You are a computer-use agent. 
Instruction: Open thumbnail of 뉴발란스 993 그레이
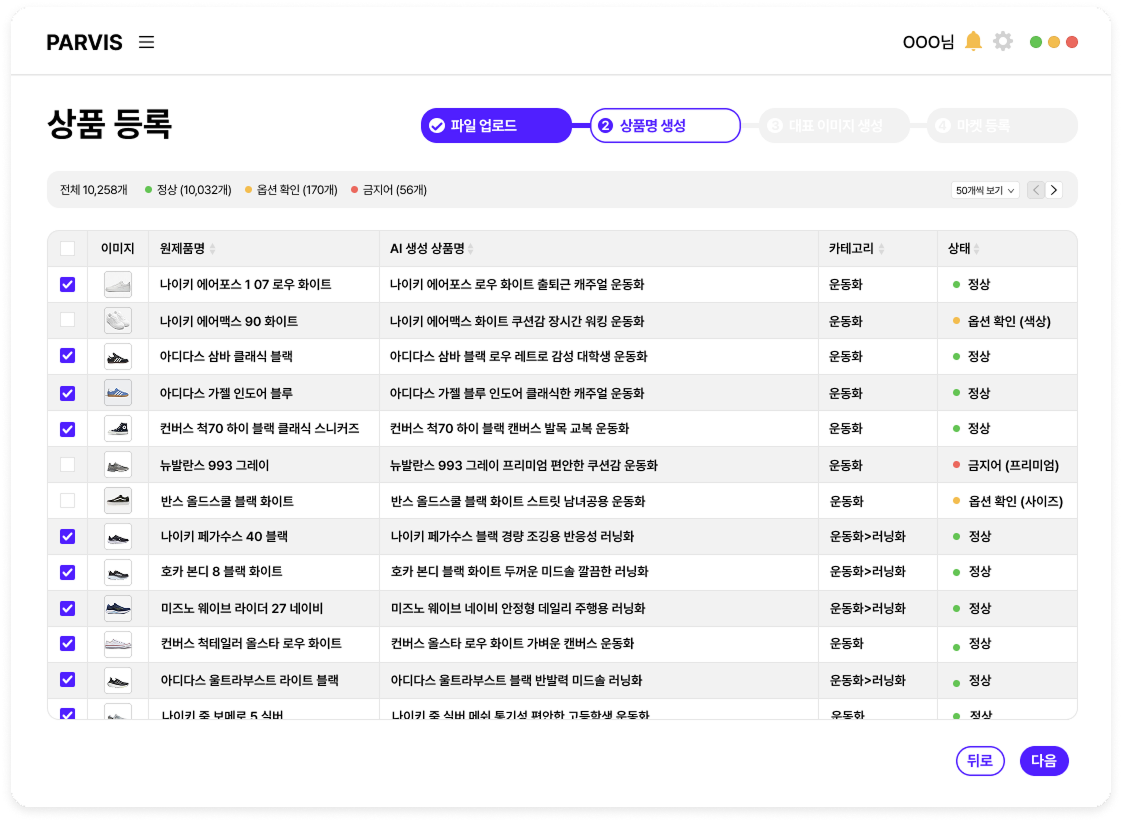117,465
